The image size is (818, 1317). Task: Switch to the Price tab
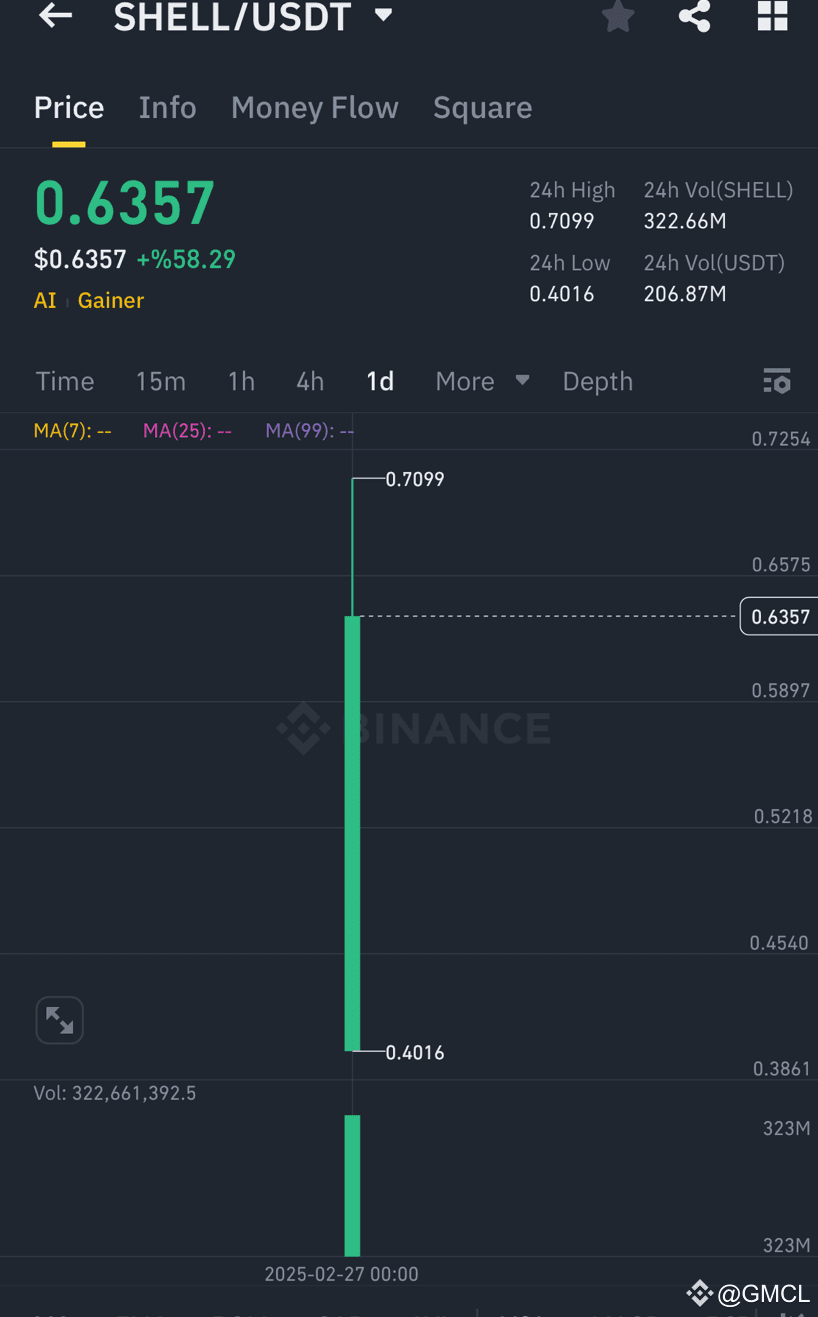click(x=69, y=108)
